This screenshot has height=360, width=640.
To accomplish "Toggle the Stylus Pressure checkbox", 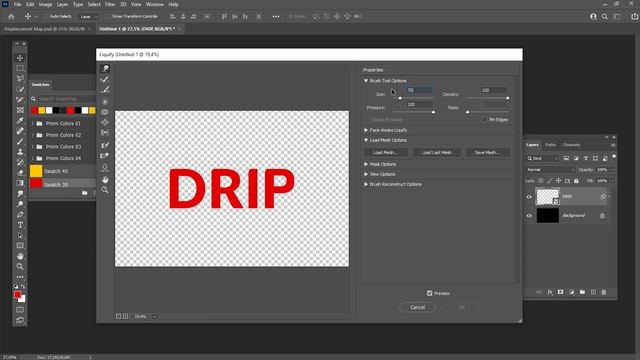I will tap(368, 120).
